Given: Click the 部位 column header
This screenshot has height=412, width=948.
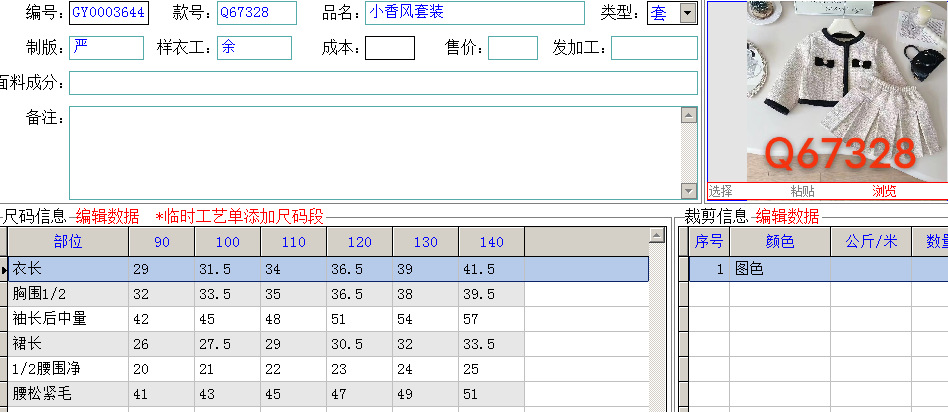Looking at the screenshot, I should tap(68, 241).
